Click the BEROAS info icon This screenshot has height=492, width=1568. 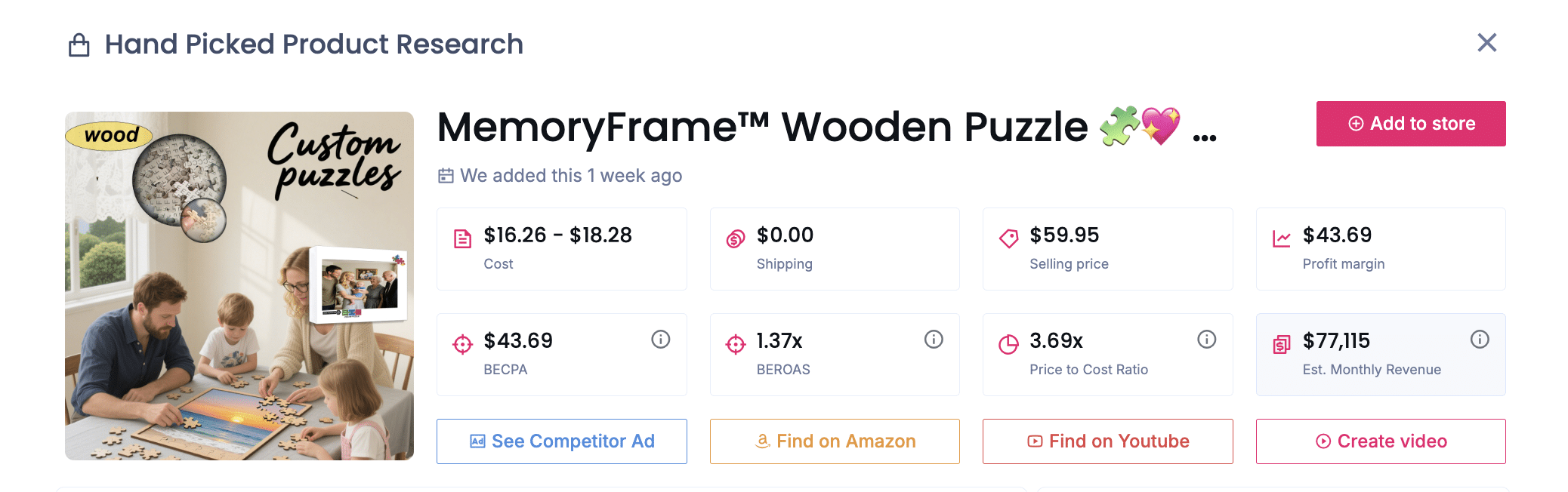pos(934,340)
